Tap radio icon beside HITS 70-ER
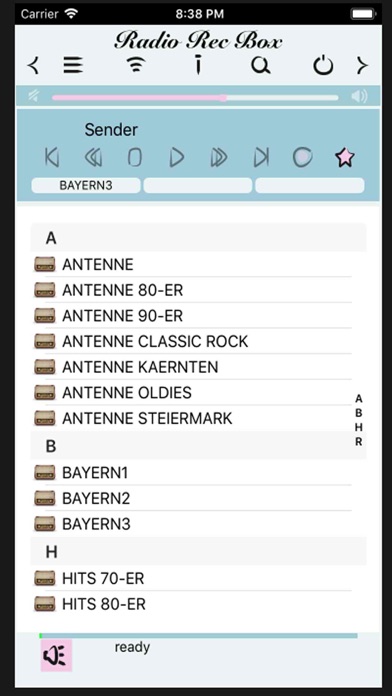The image size is (392, 696). 45,578
